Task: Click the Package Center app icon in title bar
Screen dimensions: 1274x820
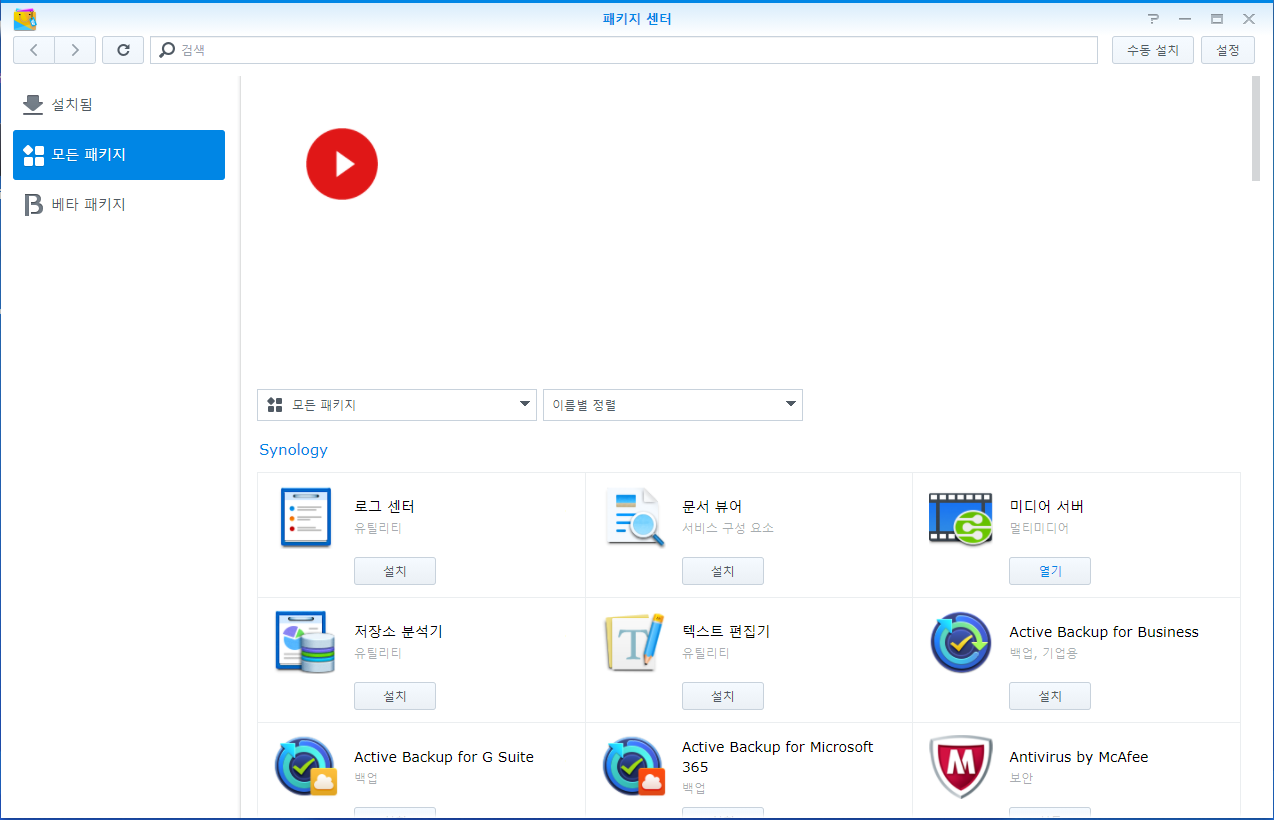Action: point(25,19)
